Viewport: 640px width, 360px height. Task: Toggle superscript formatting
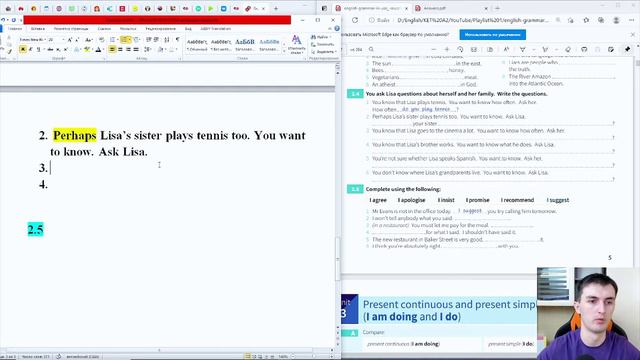coord(66,49)
